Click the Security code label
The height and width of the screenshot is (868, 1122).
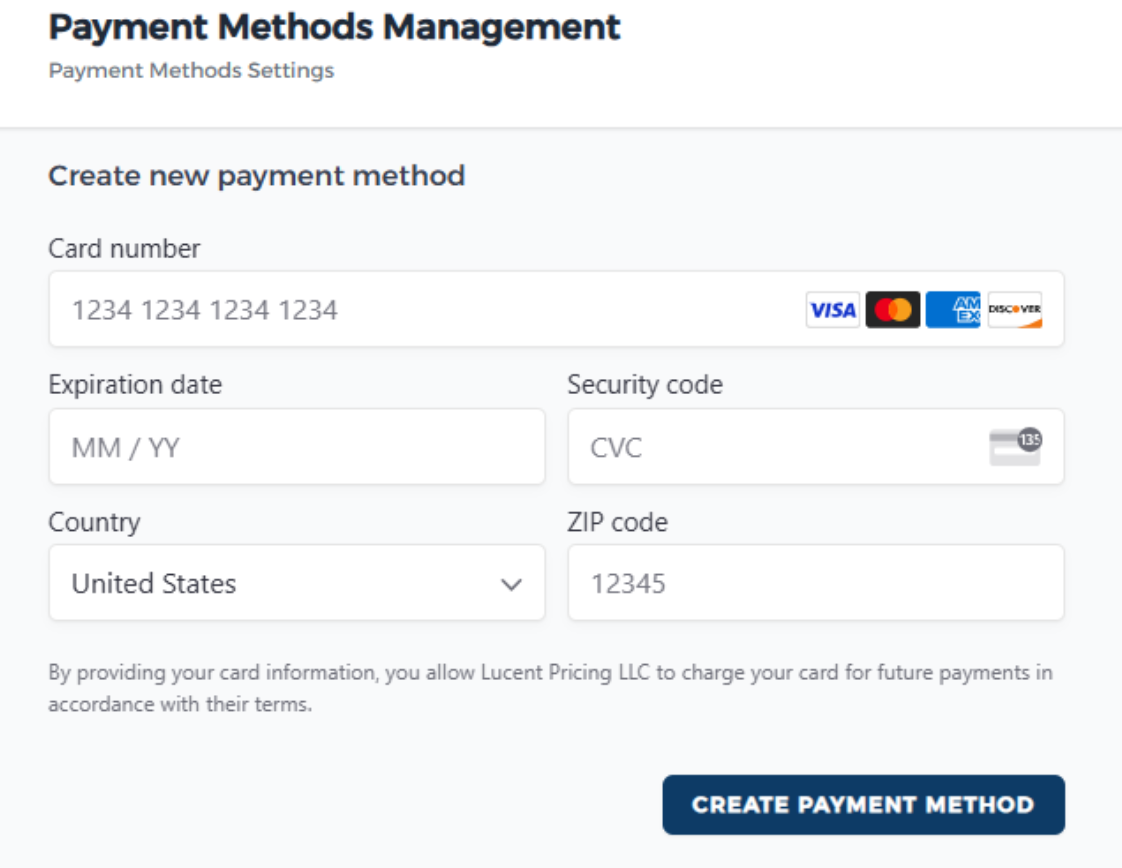644,384
